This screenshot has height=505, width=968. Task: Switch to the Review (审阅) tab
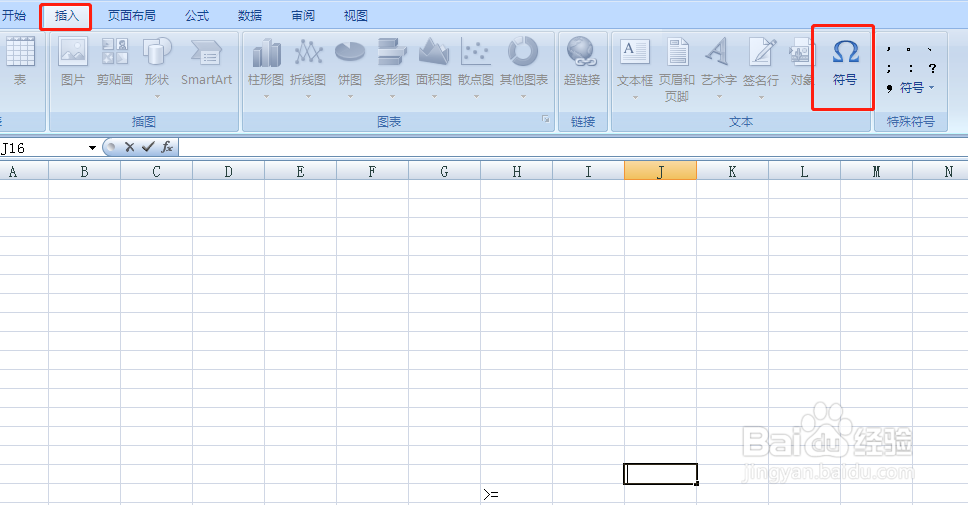pyautogui.click(x=303, y=15)
